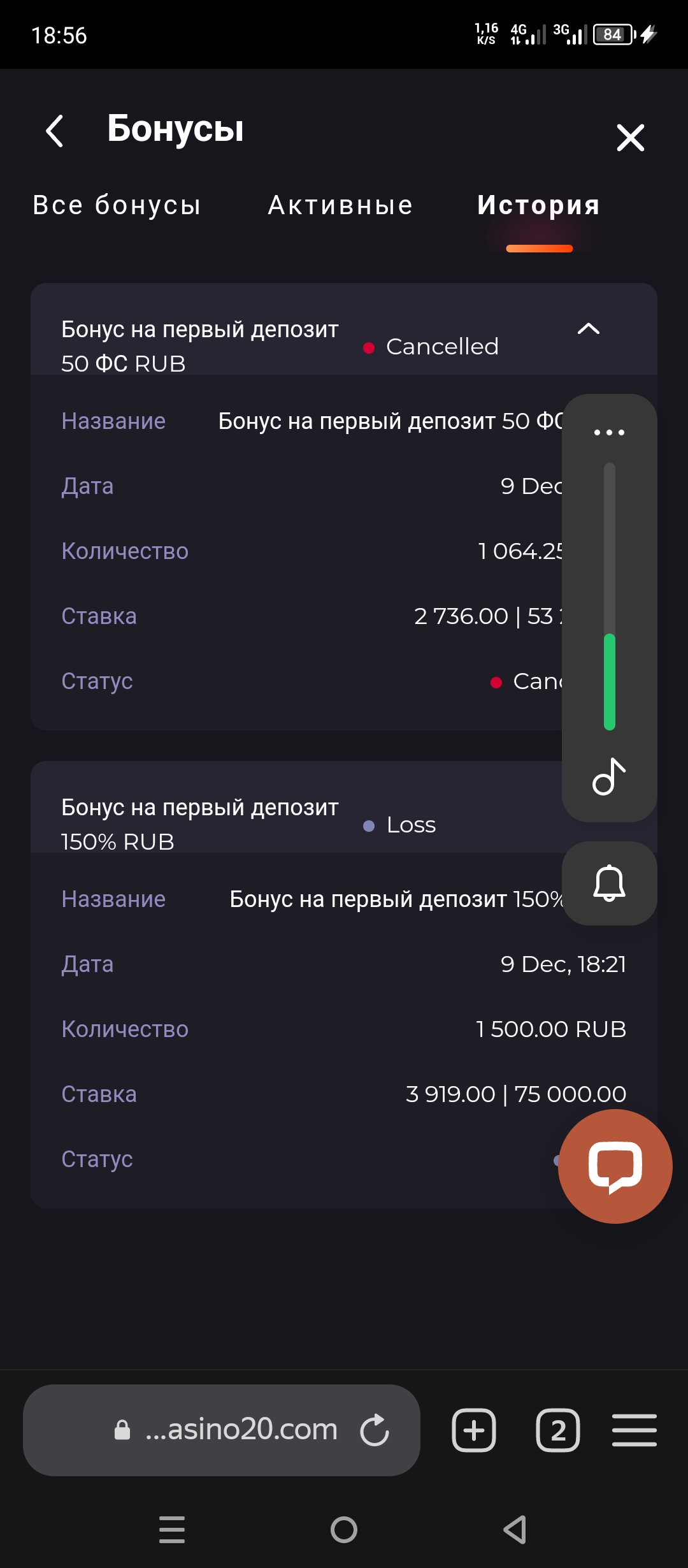The height and width of the screenshot is (1568, 688).
Task: Adjust the green volume slider
Action: [x=610, y=681]
